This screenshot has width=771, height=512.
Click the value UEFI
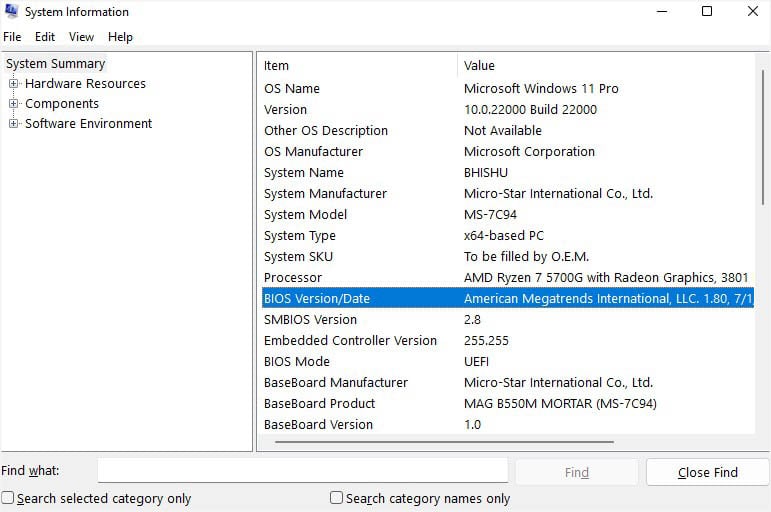[x=476, y=361]
